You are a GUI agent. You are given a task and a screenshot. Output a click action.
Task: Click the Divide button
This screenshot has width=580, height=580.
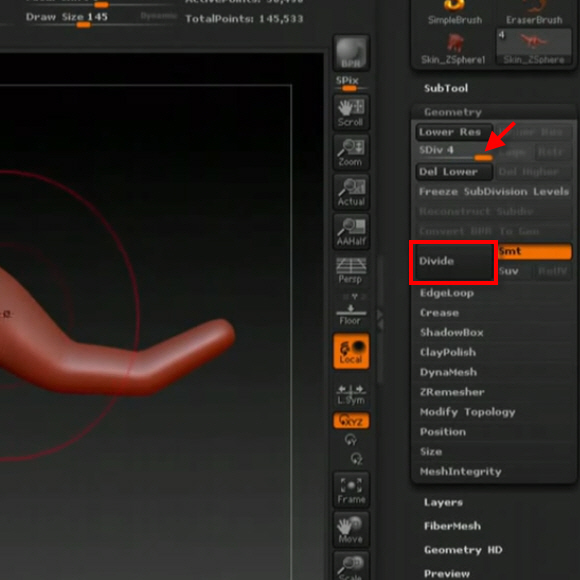click(454, 262)
